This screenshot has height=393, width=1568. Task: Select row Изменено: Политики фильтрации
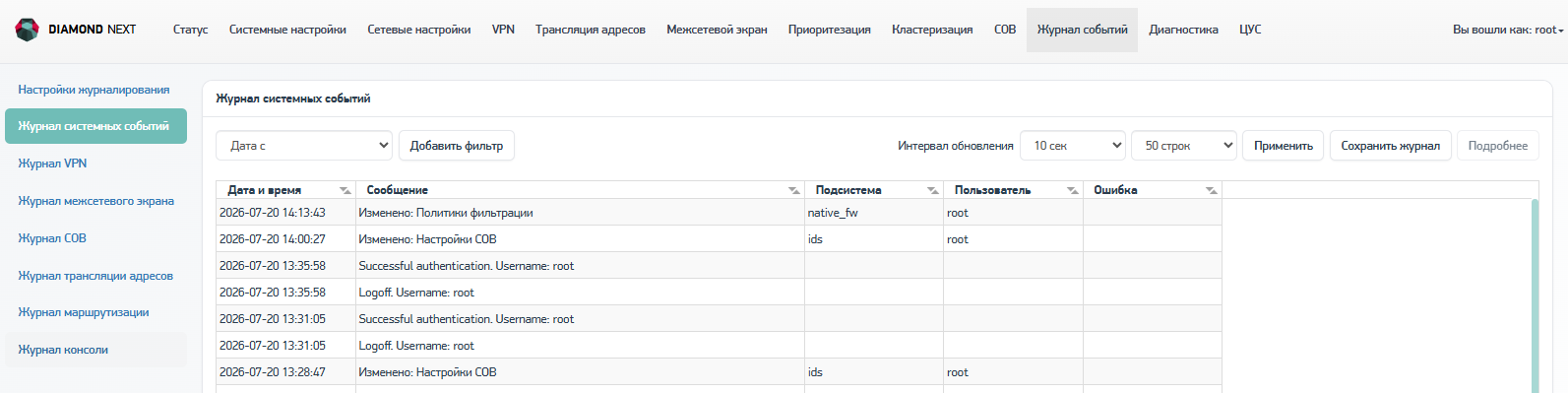point(719,213)
